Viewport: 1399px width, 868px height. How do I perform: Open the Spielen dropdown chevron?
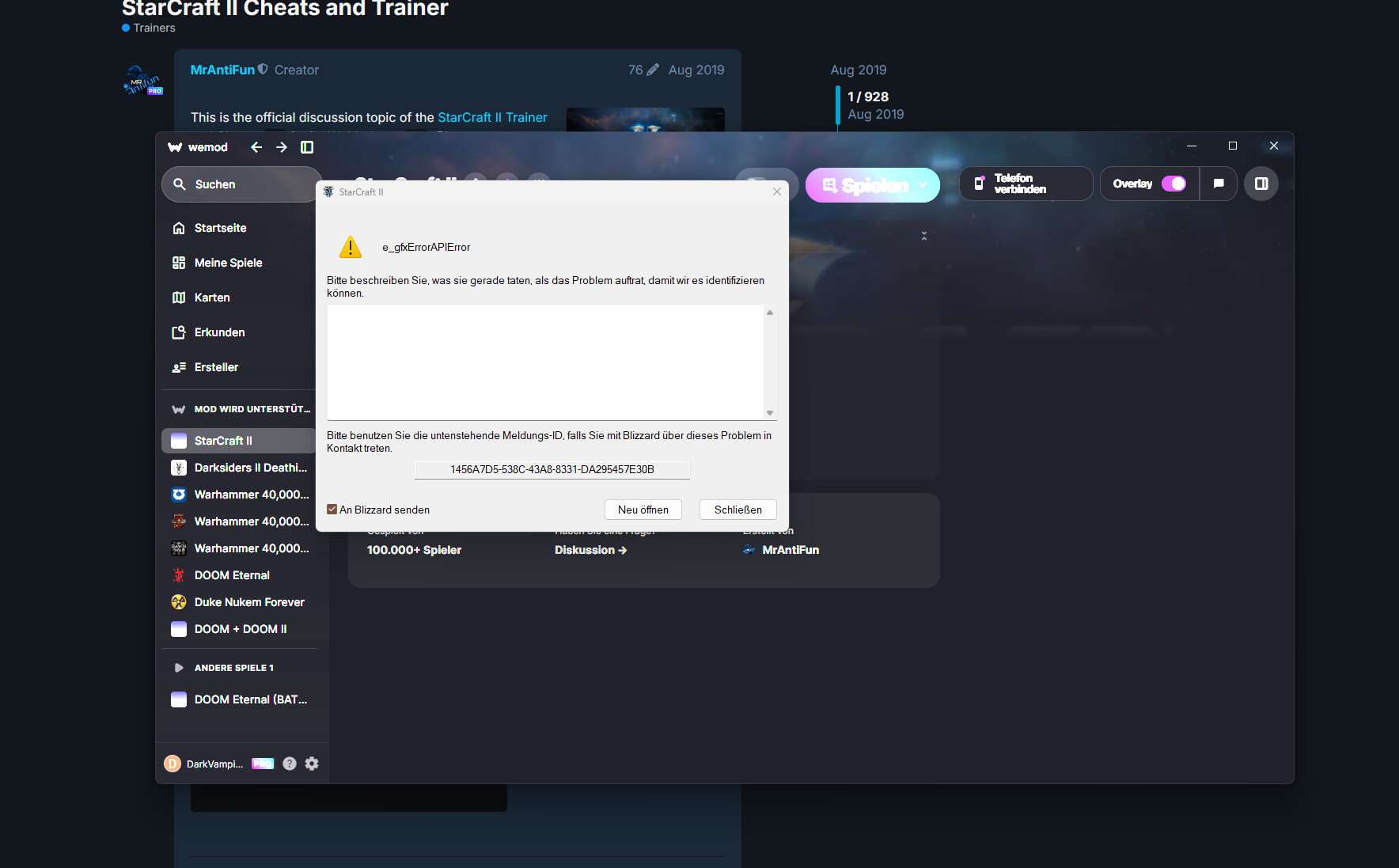click(x=923, y=185)
